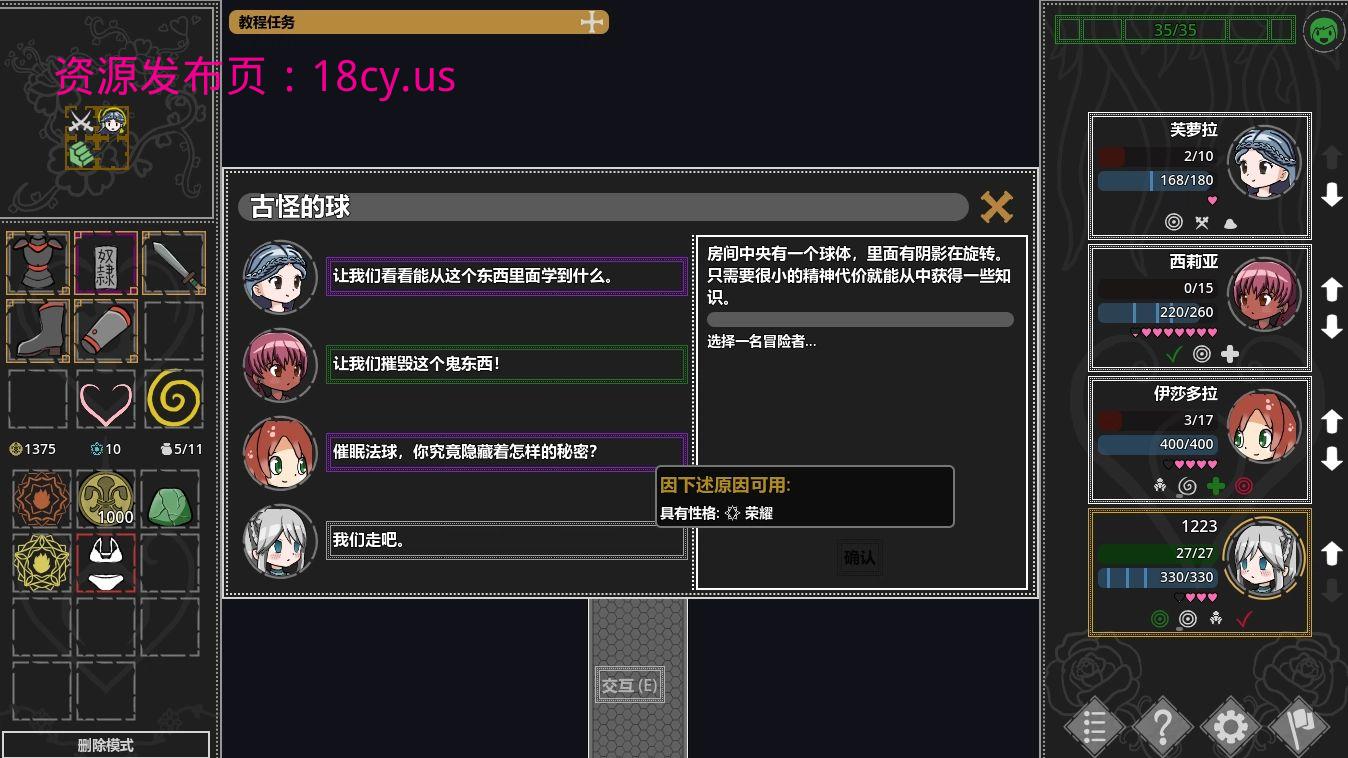The width and height of the screenshot is (1348, 758).
Task: Click the 交互 (E) interact button
Action: 630,685
